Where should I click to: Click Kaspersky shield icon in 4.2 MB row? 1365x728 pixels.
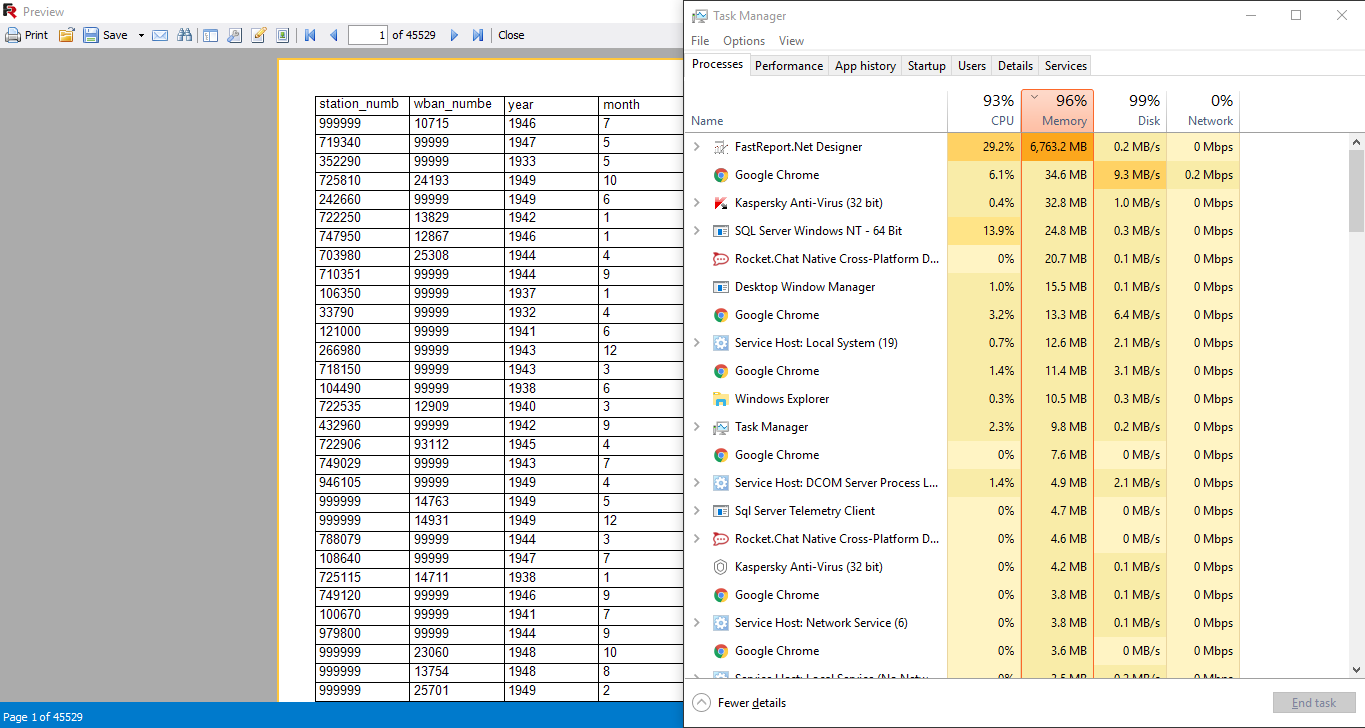[720, 567]
